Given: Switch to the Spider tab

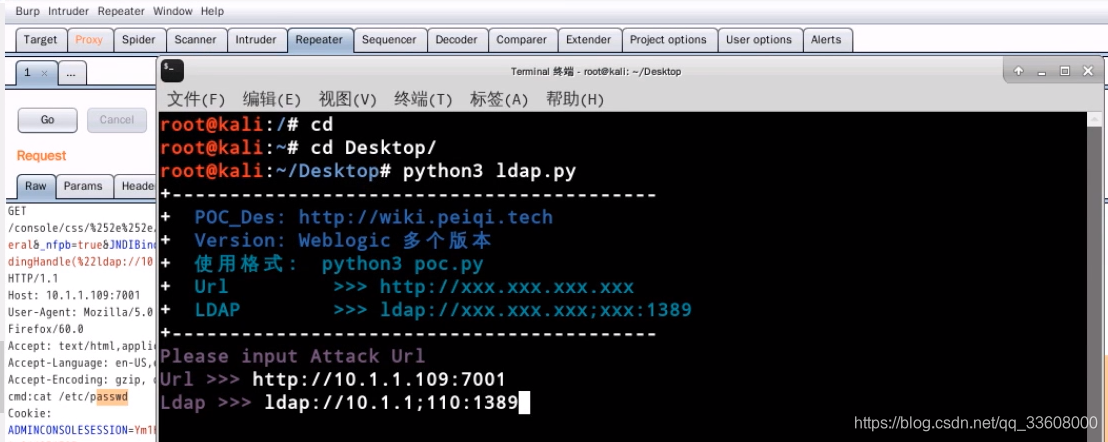Looking at the screenshot, I should pos(138,40).
